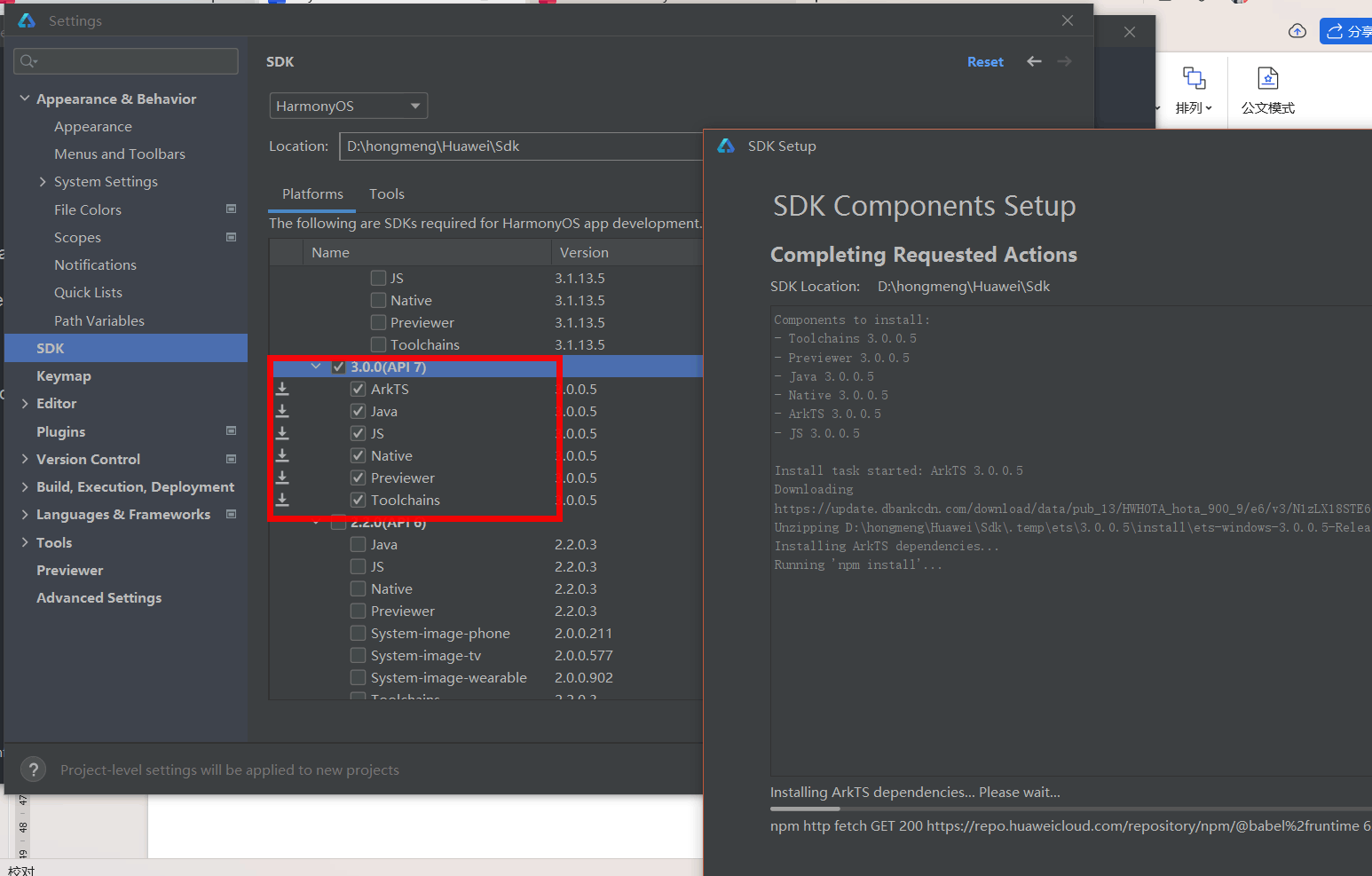Open the HarmonyOS SDK type dropdown
This screenshot has height=876, width=1372.
[x=349, y=106]
